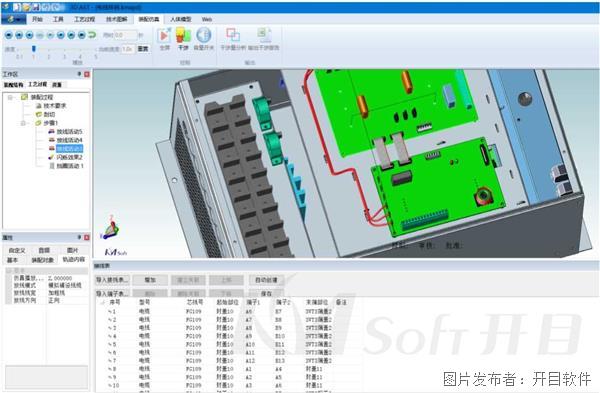
Task: Collapse the root assembly process tree node
Action: [10, 97]
